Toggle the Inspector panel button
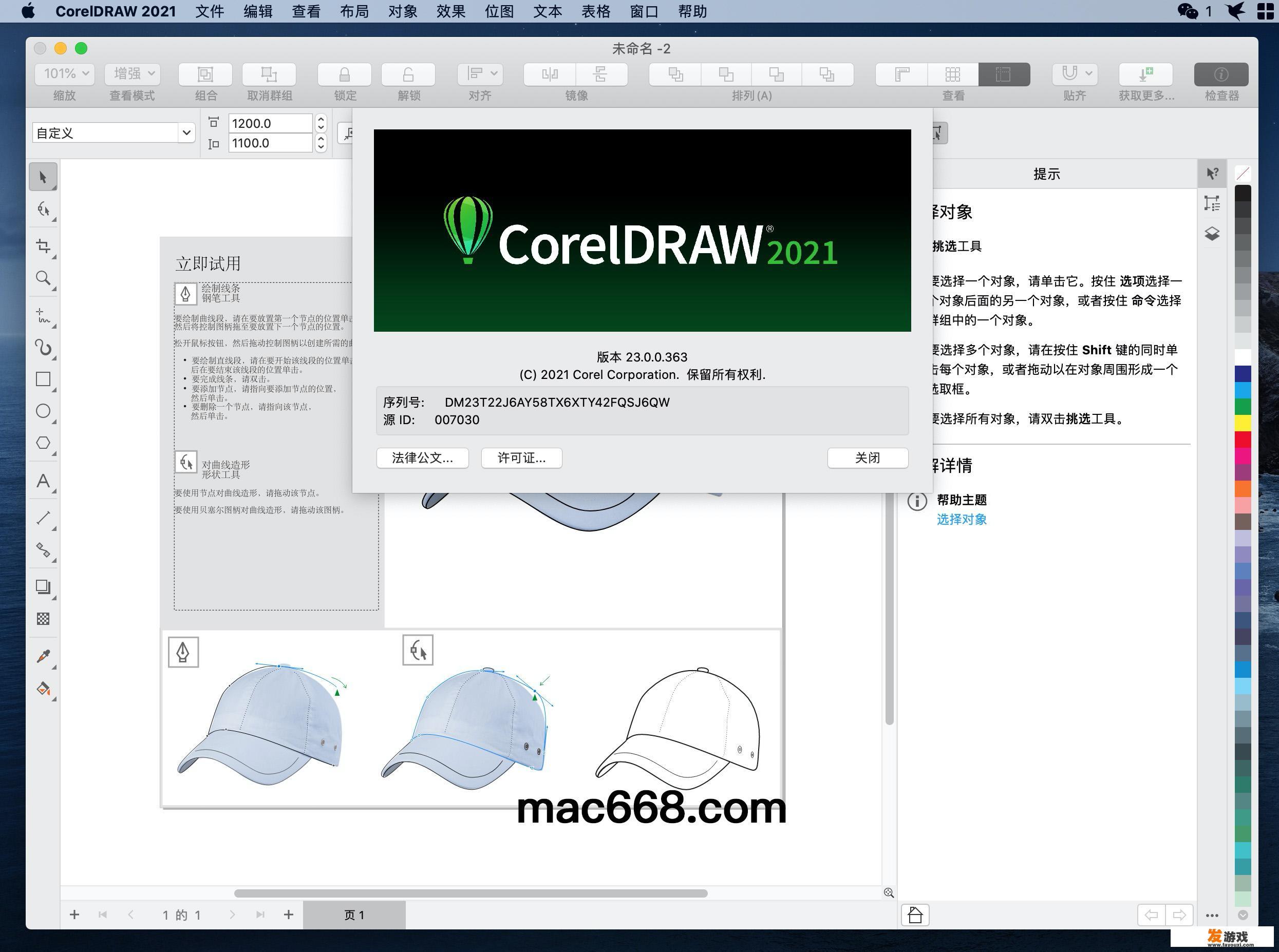This screenshot has height=952, width=1279. click(x=1221, y=74)
